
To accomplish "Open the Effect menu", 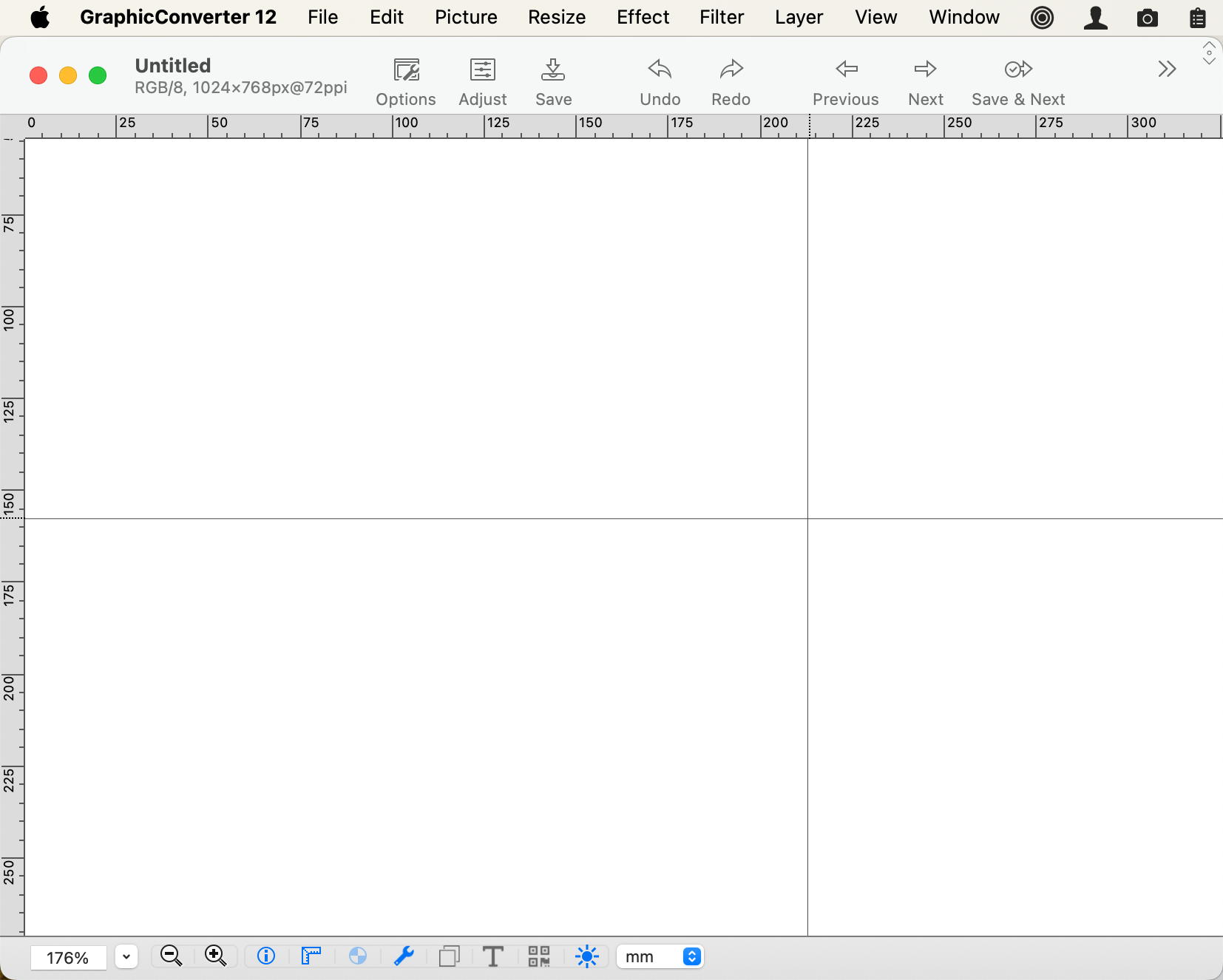I will click(x=643, y=17).
